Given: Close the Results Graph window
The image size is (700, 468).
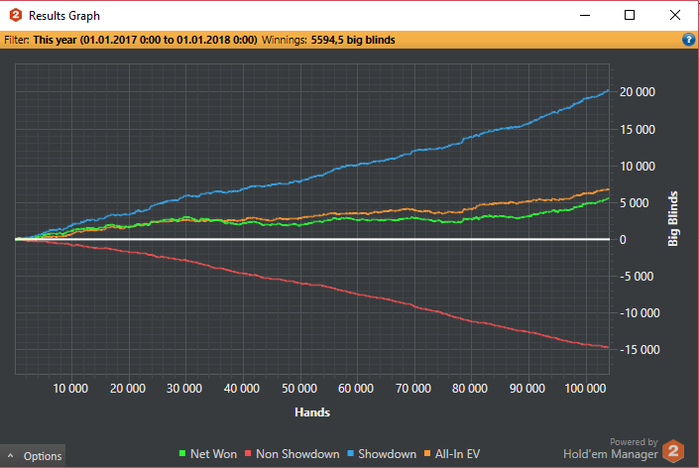Looking at the screenshot, I should (x=675, y=15).
